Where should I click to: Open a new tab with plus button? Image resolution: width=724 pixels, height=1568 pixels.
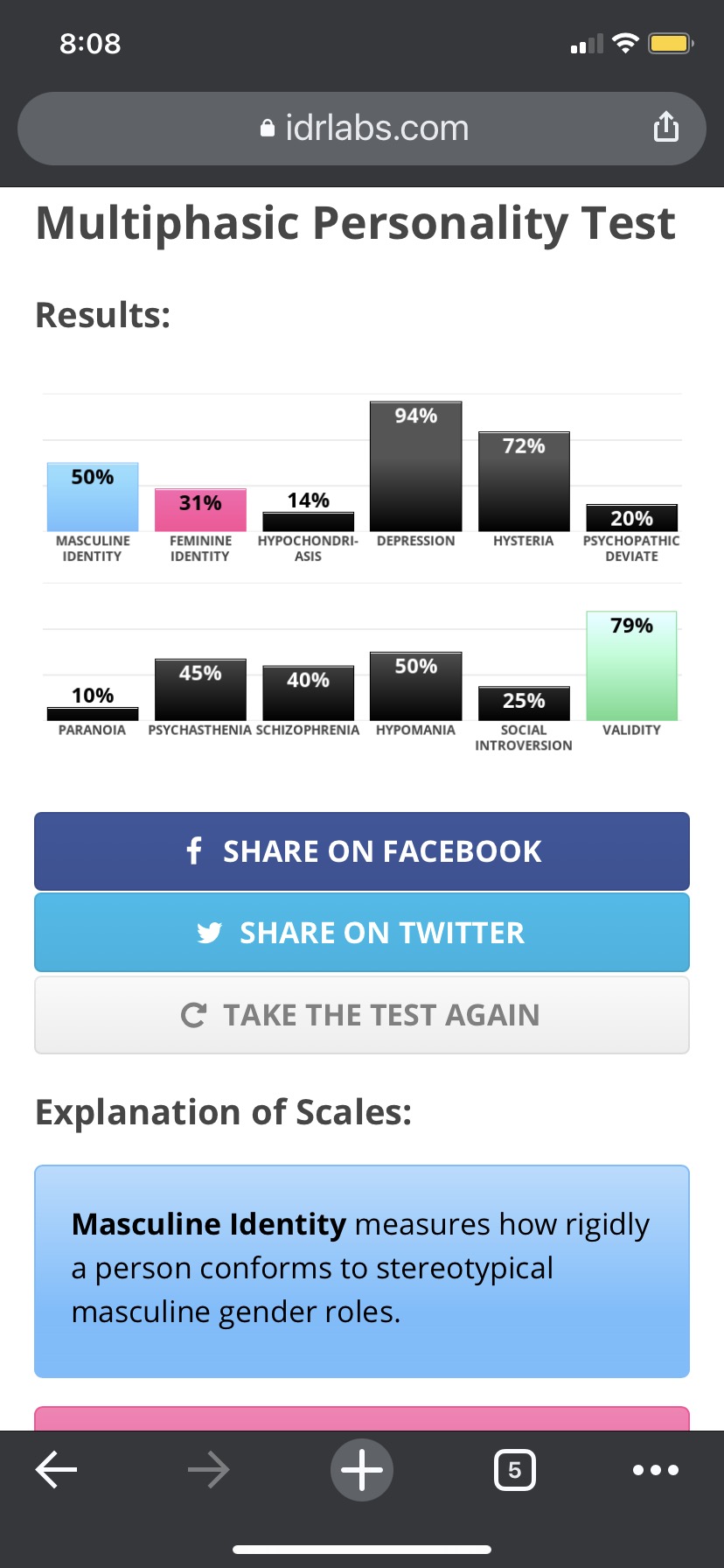coord(362,1470)
